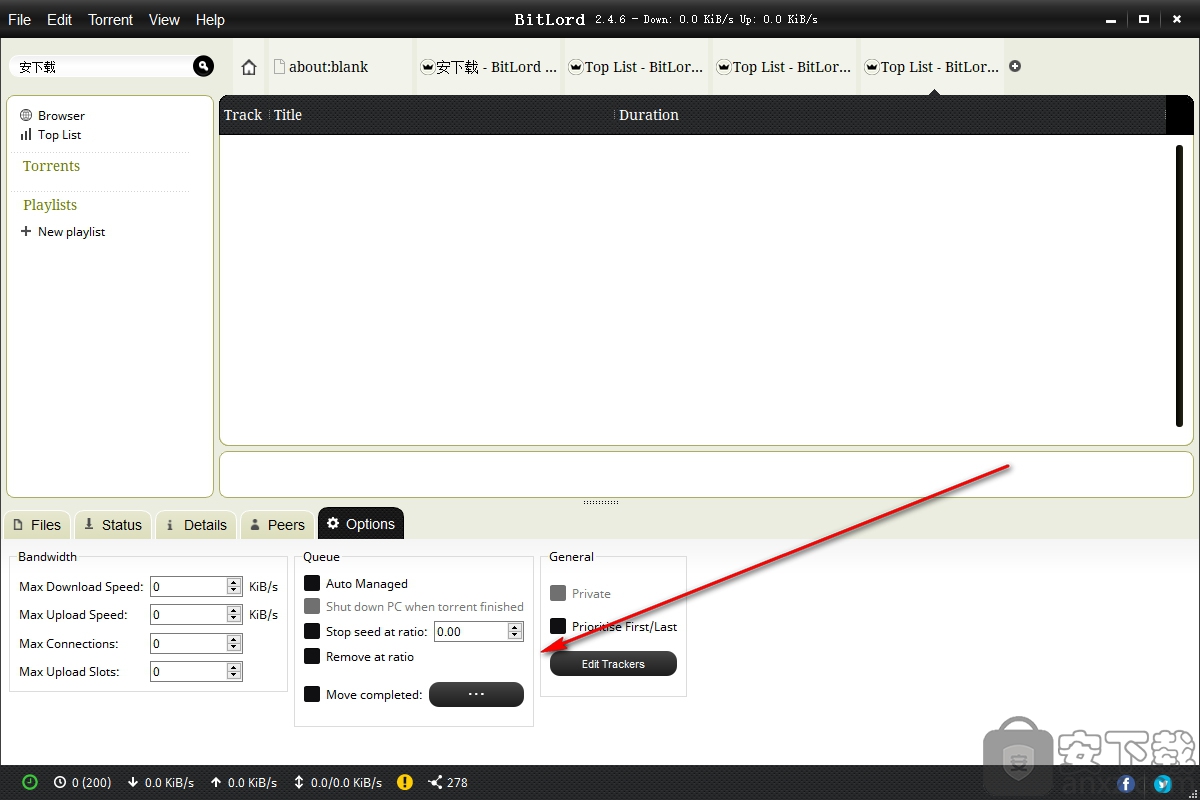This screenshot has width=1200, height=800.
Task: Toggle Shut down PC when torrent finished
Action: [x=312, y=606]
